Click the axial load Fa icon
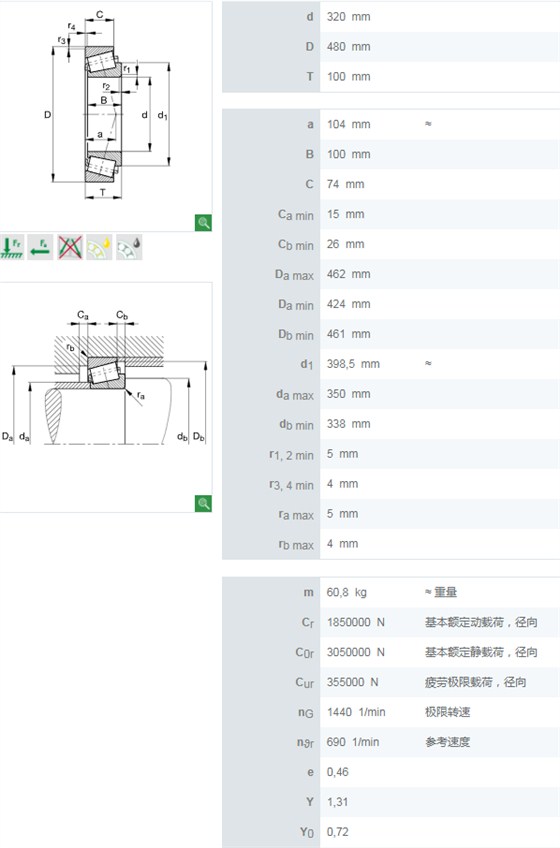Viewport: 560px width, 848px height. pos(41,248)
